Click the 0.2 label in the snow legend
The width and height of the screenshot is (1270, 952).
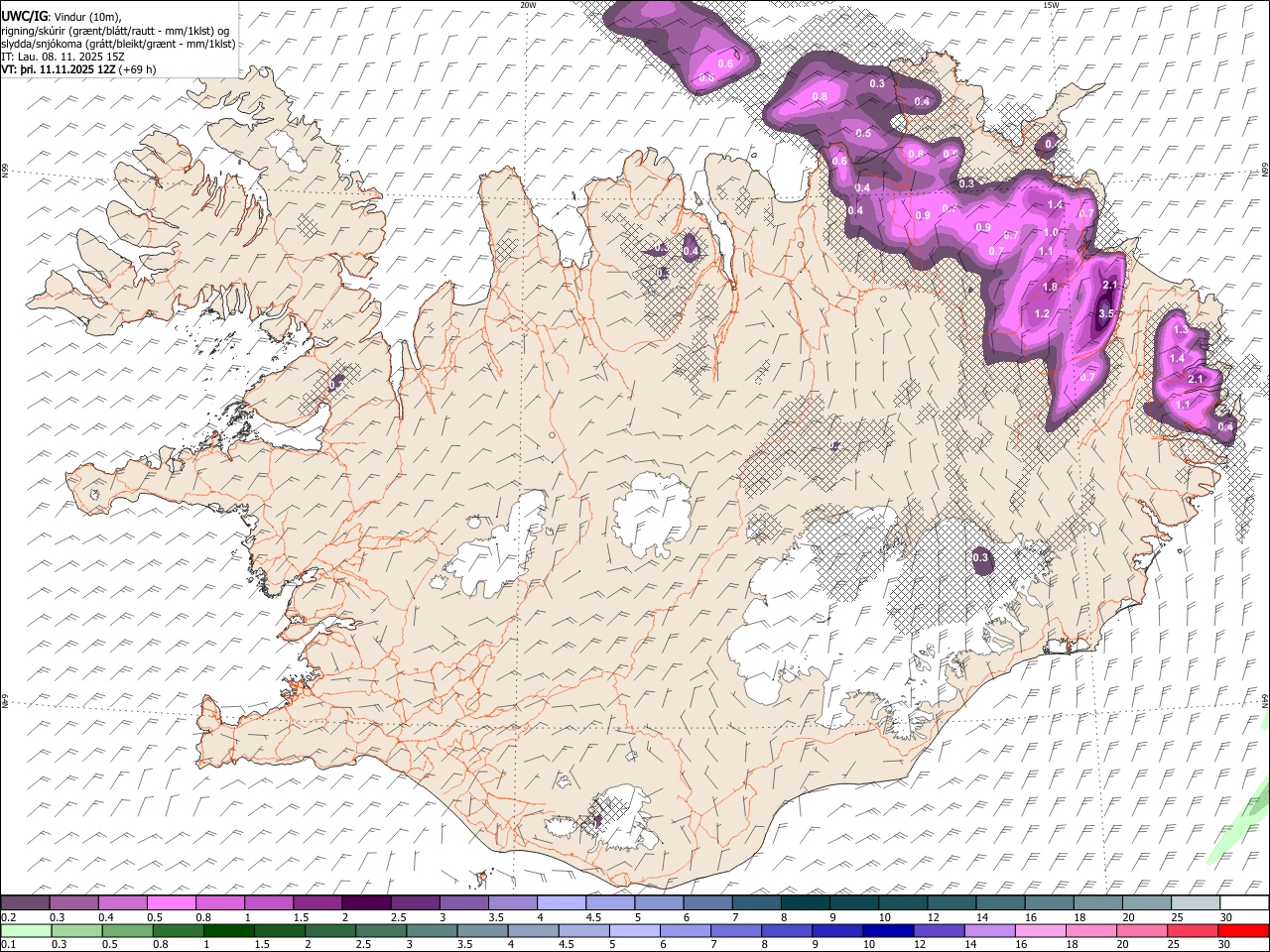(x=8, y=917)
